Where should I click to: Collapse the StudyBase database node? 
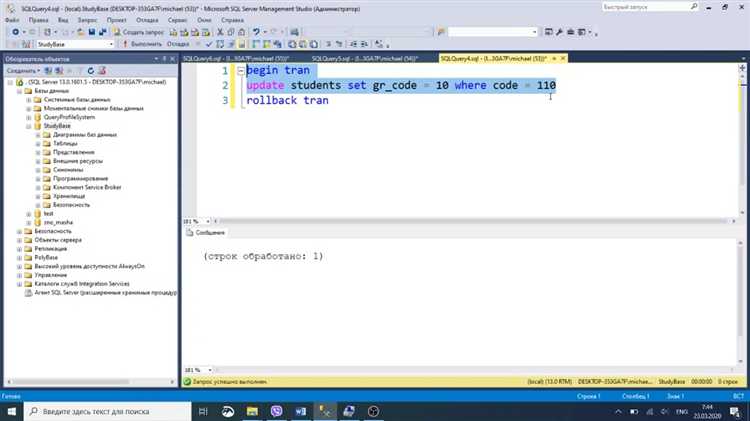pyautogui.click(x=29, y=126)
